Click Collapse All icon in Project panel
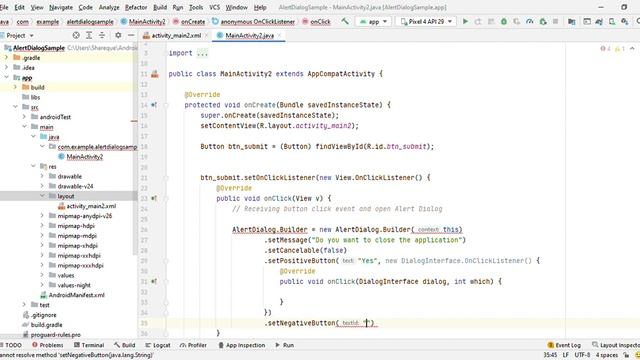Image resolution: width=640 pixels, height=360 pixels. point(102,36)
